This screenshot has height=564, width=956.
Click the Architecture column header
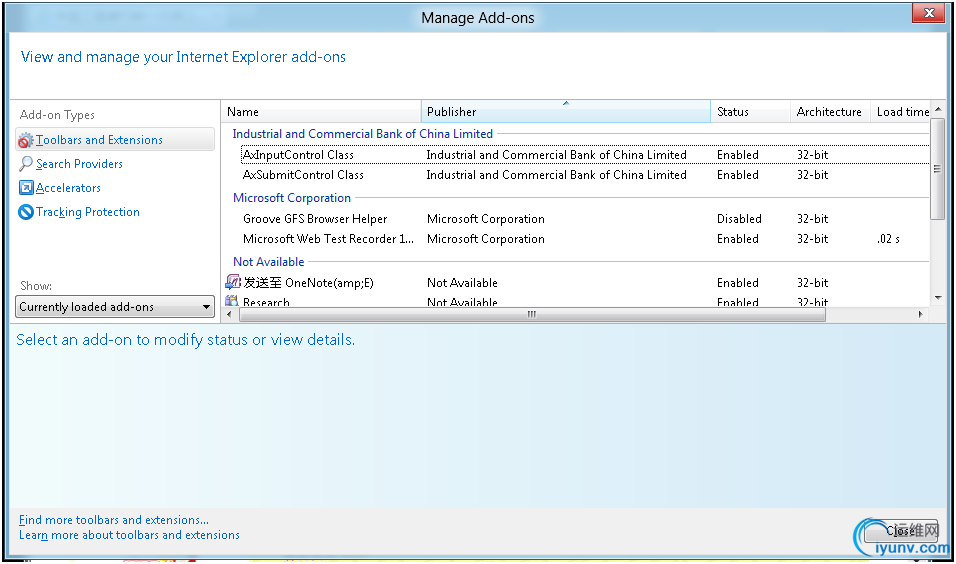829,112
